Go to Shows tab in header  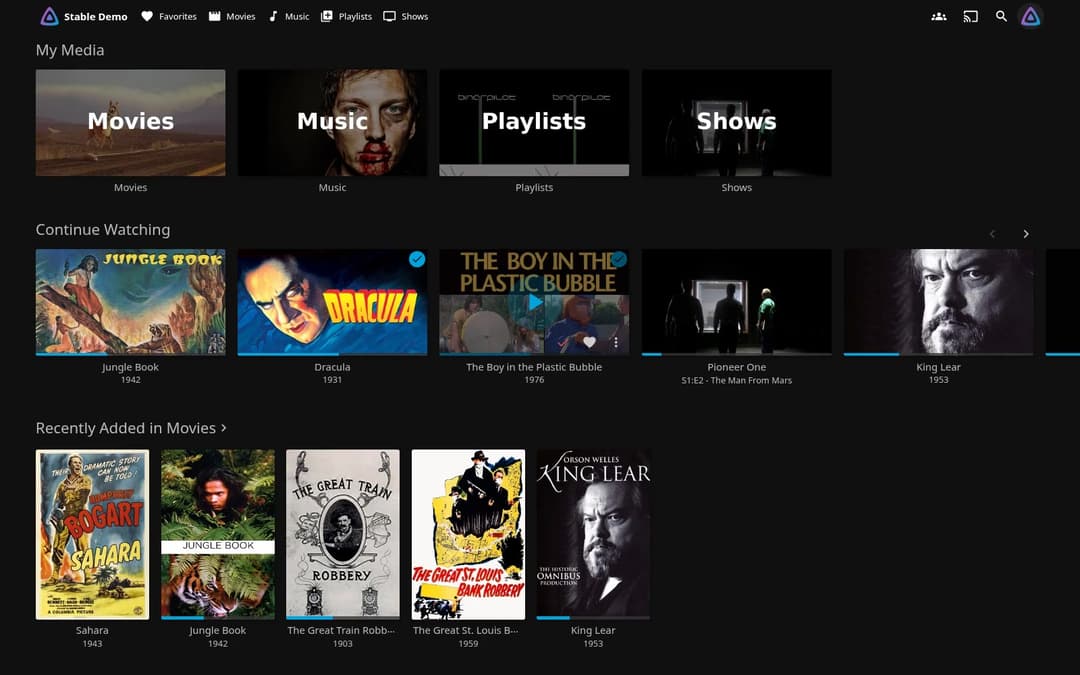pyautogui.click(x=406, y=16)
